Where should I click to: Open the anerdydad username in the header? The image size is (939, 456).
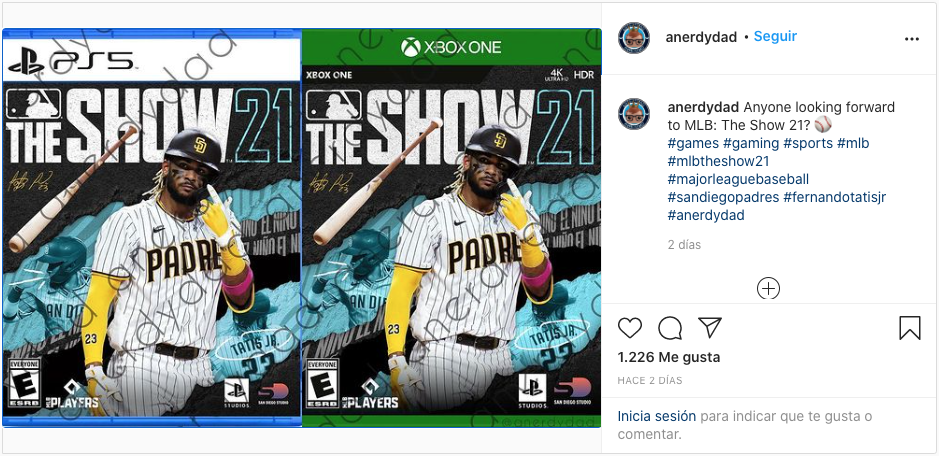pos(701,37)
